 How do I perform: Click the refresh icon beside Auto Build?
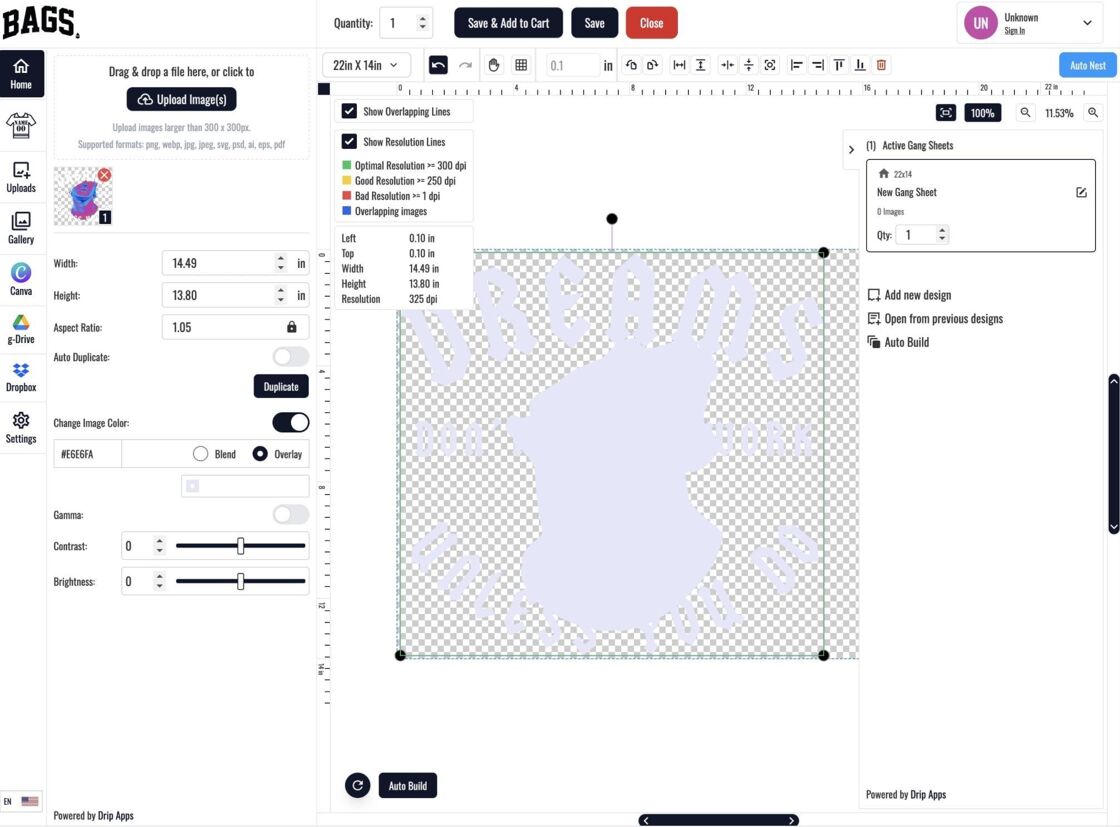(x=358, y=786)
